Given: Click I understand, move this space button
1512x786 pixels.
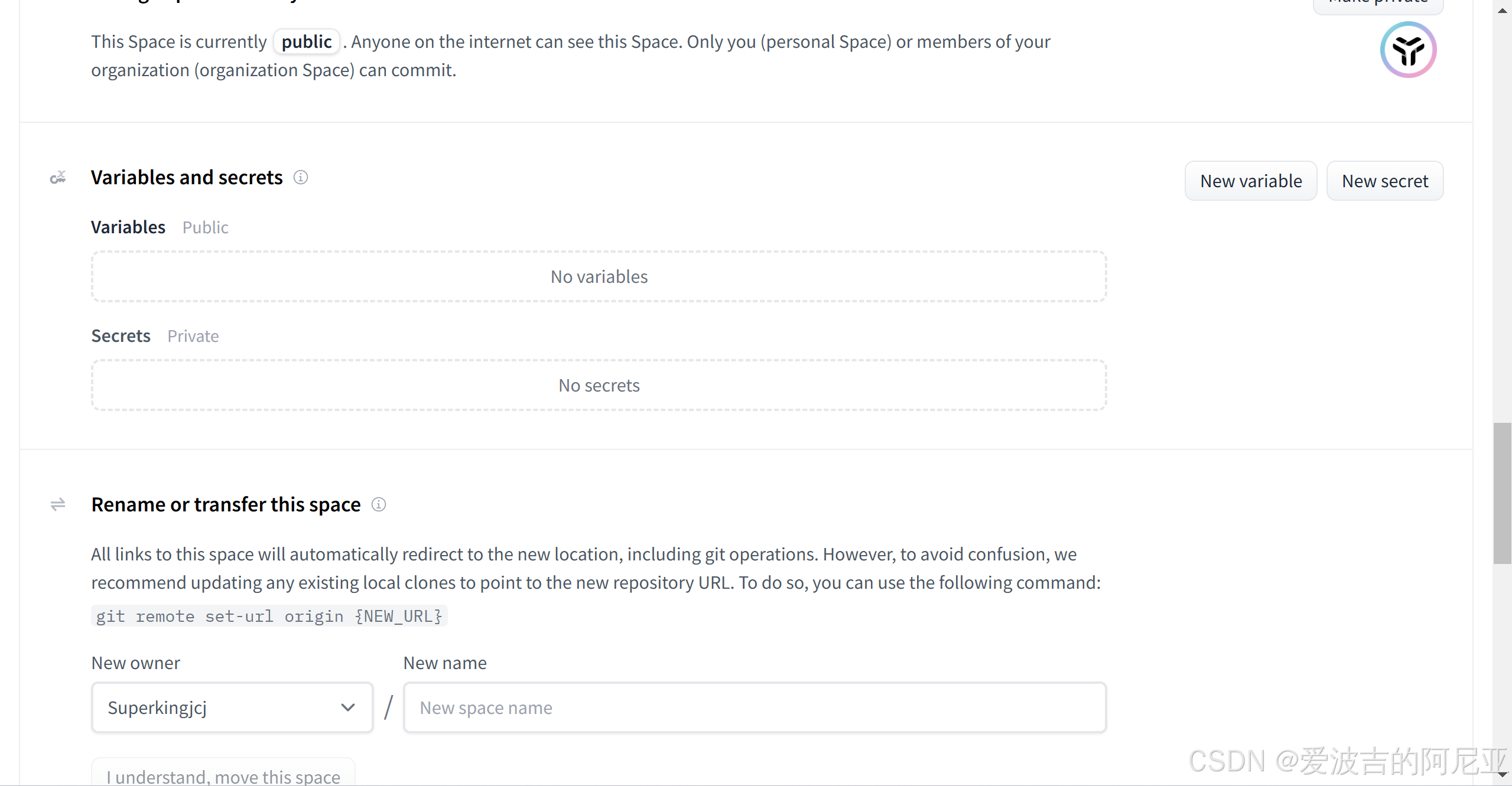Looking at the screenshot, I should [223, 775].
